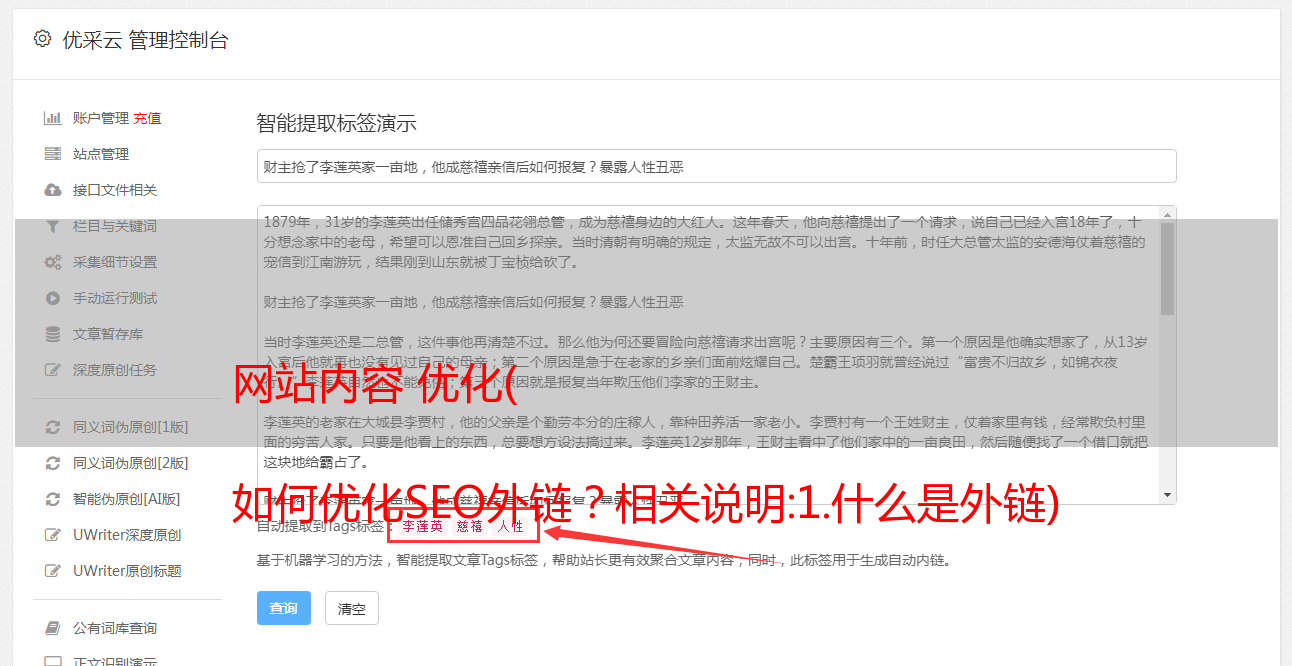
Task: Click into the article title input field
Action: click(716, 166)
